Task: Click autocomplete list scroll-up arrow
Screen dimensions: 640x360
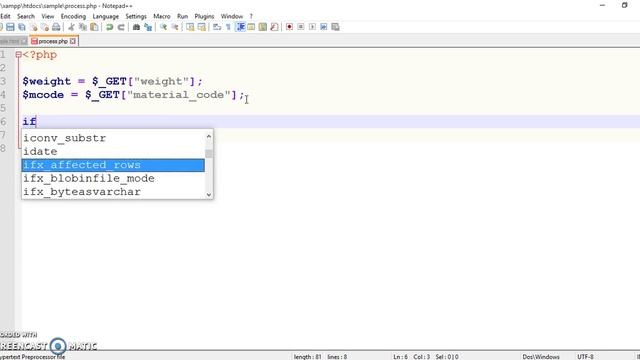Action: coord(209,136)
